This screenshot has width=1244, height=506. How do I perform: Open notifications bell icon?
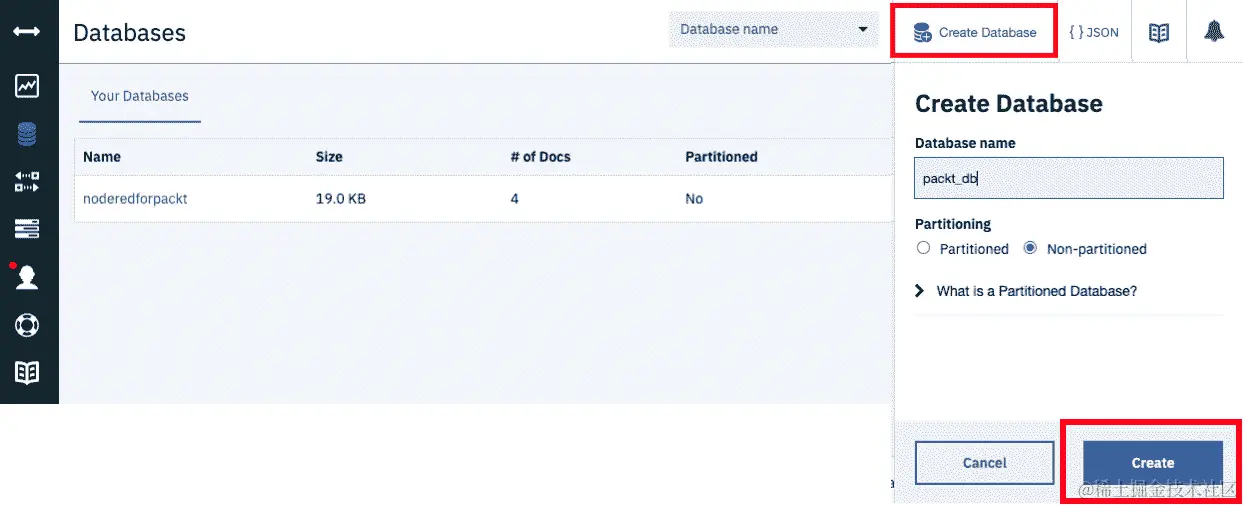click(1214, 32)
